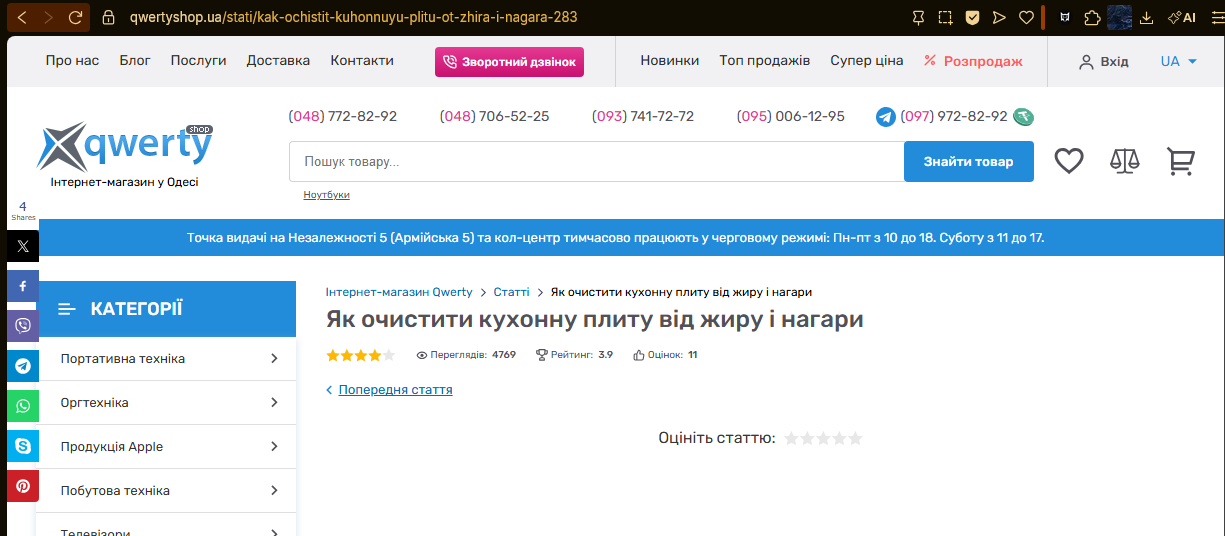Open the blue profile avatar thumbnail
The width and height of the screenshot is (1225, 536).
point(1119,17)
